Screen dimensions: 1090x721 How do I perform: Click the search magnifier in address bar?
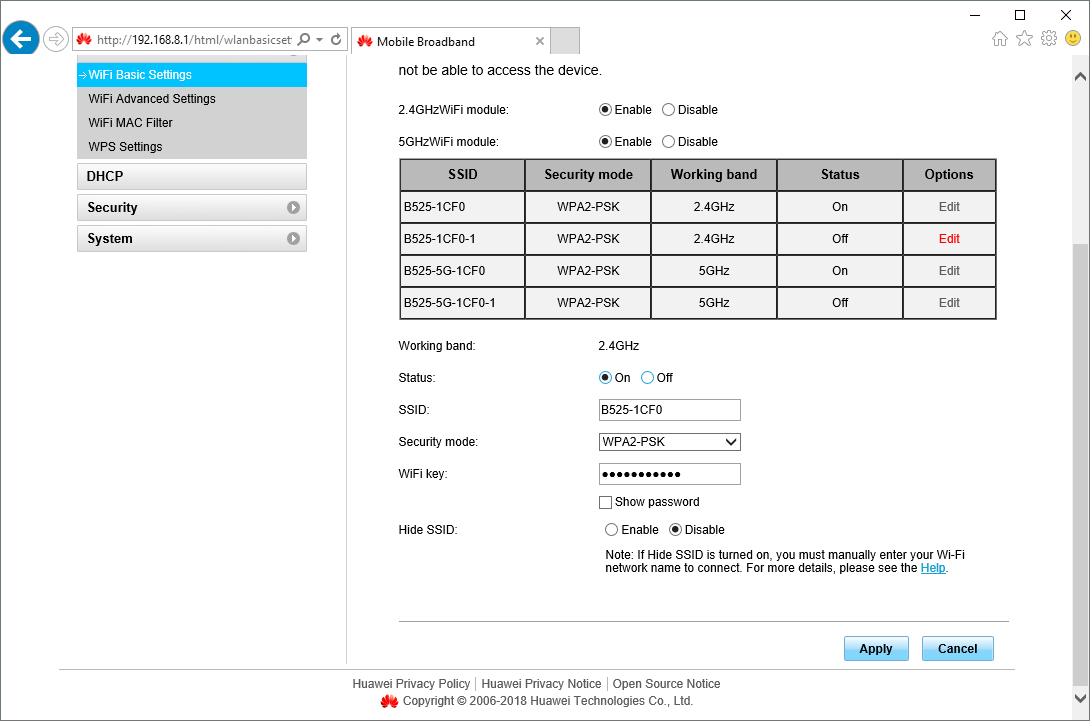304,40
